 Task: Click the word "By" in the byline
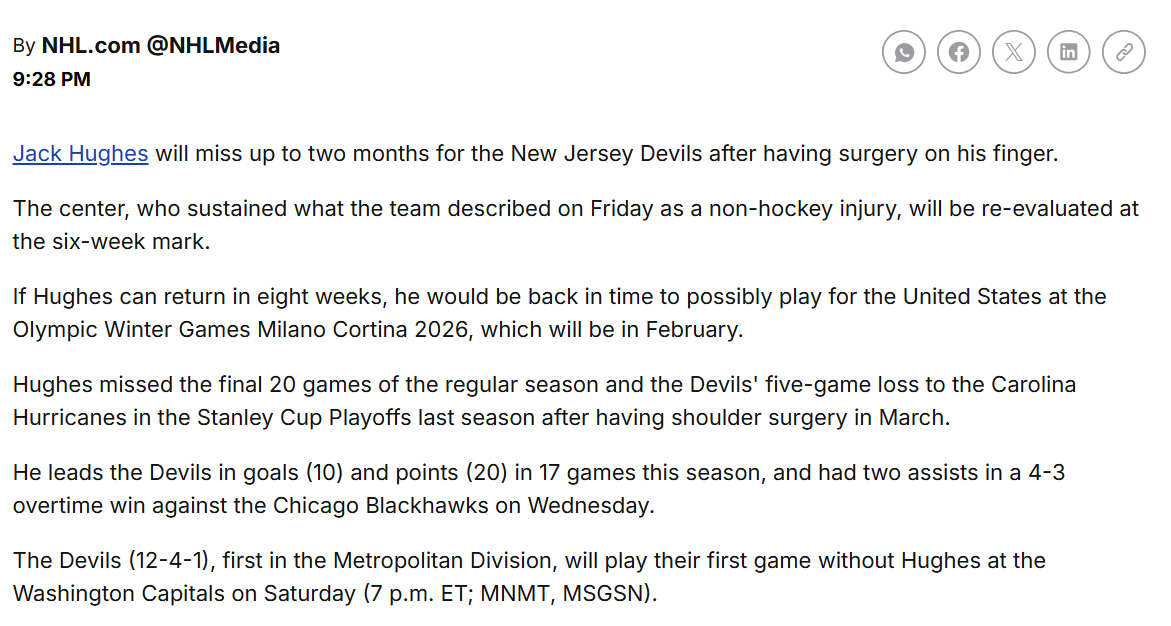(x=24, y=46)
